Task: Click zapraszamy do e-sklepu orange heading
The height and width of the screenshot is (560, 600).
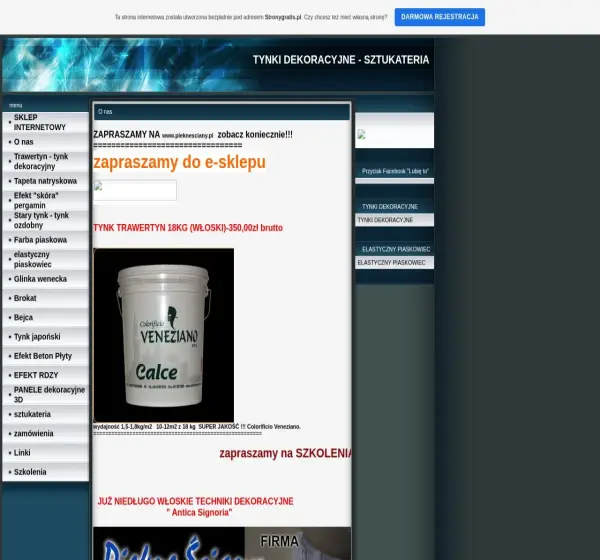Action: [179, 162]
